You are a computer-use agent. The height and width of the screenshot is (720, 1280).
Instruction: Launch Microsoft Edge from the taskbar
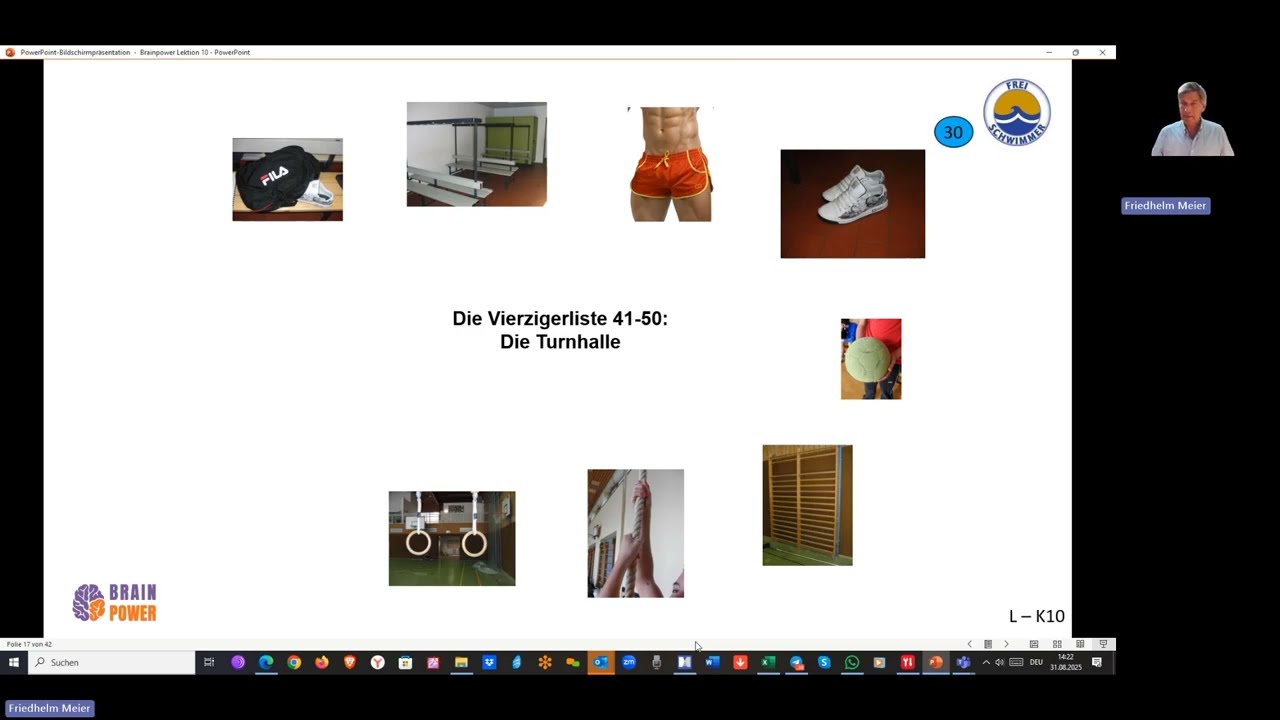(x=266, y=662)
